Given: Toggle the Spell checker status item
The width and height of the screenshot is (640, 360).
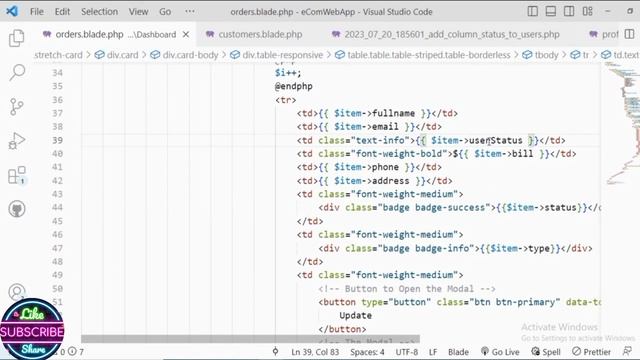Looking at the screenshot, I should (546, 352).
